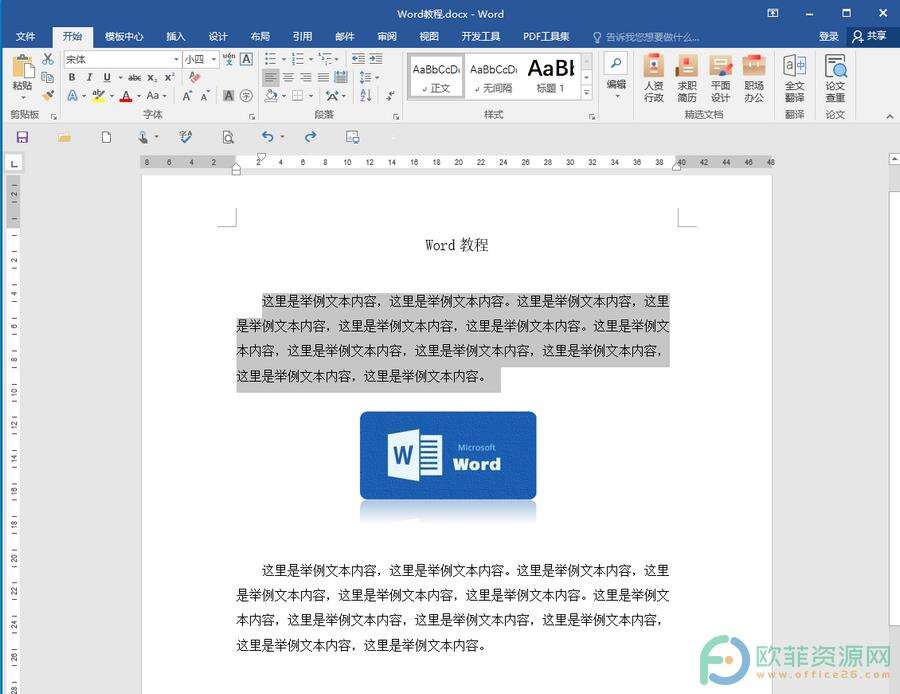This screenshot has height=694, width=900.
Task: Click the red font color button
Action: tap(125, 96)
